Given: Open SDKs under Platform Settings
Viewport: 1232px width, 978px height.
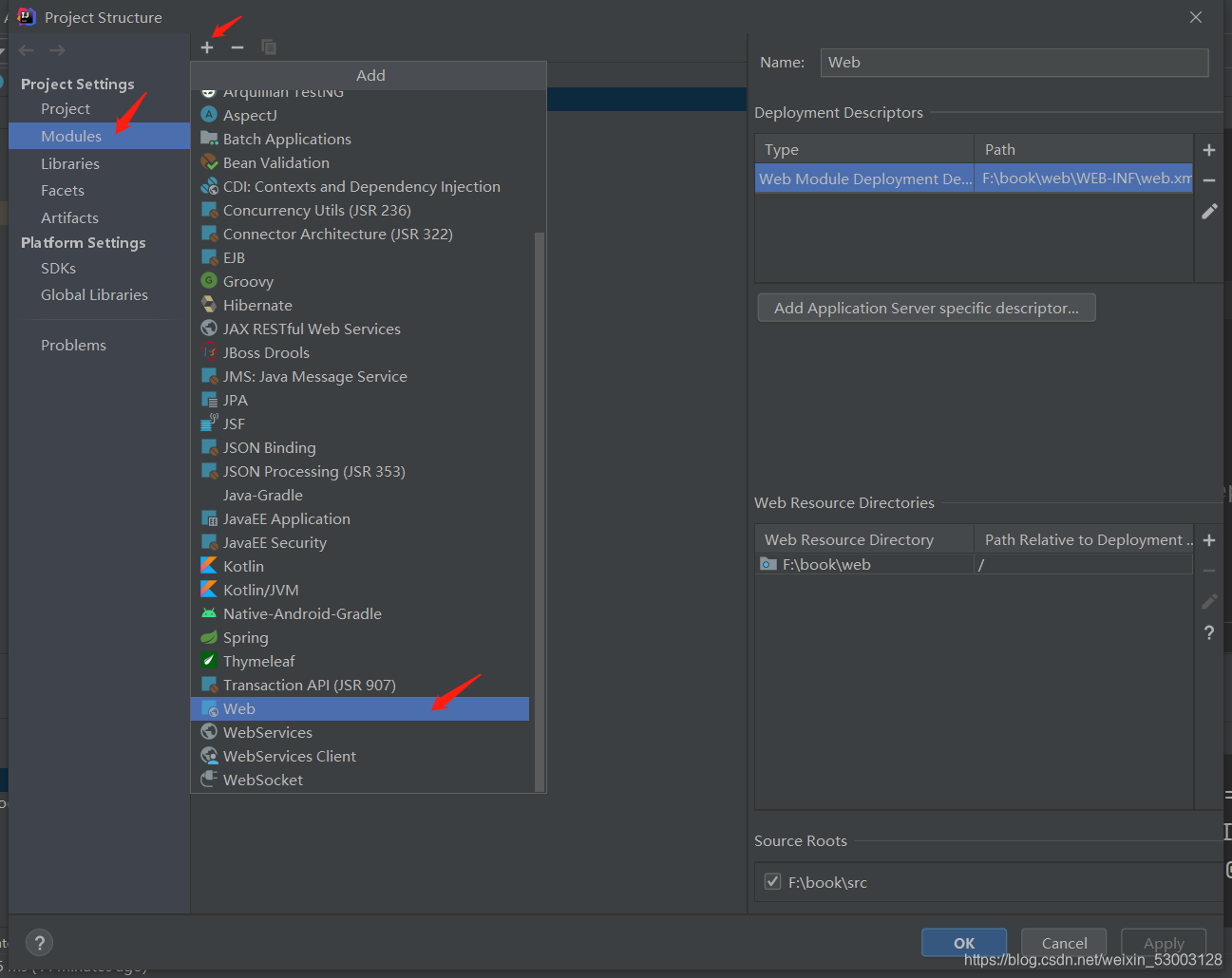Looking at the screenshot, I should (x=56, y=268).
